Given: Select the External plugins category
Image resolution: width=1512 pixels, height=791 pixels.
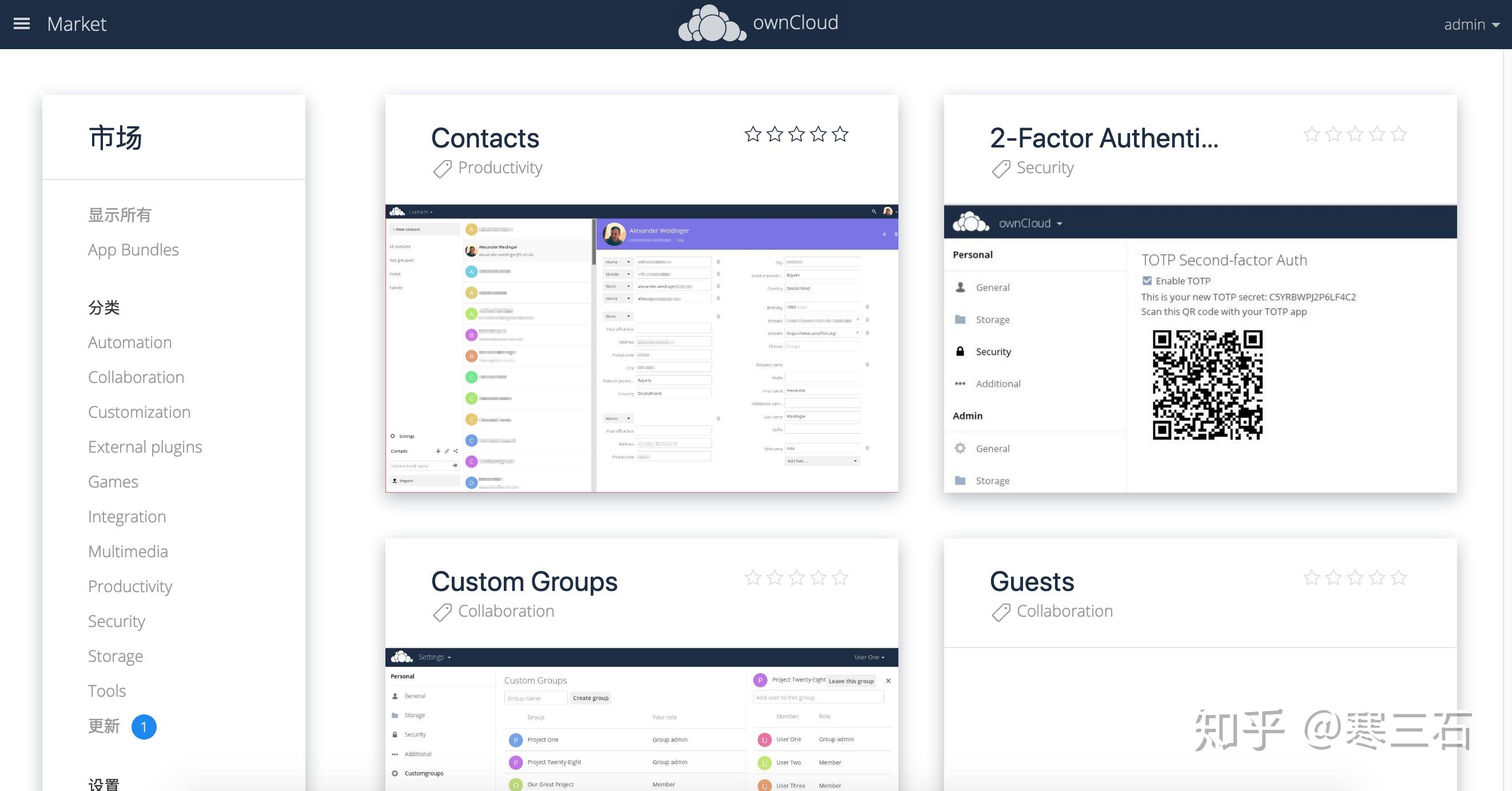Looking at the screenshot, I should tap(145, 446).
